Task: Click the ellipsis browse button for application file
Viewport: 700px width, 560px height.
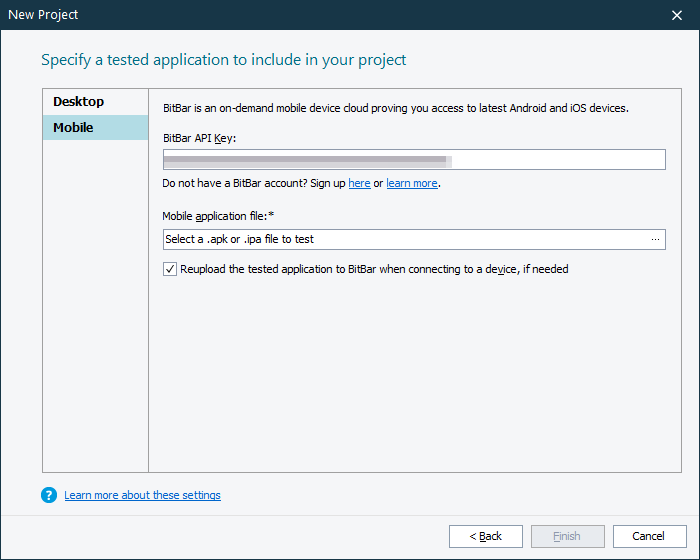Action: coord(656,240)
